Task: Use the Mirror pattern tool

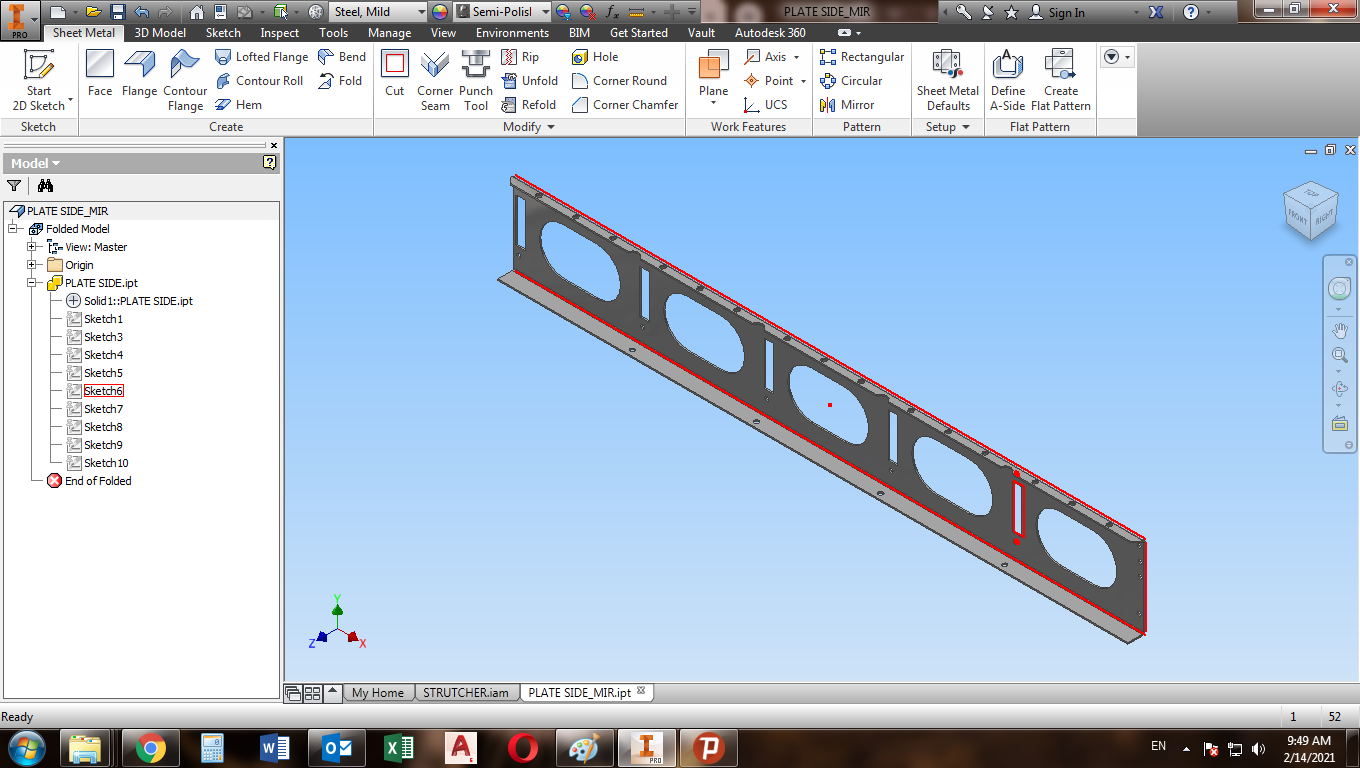Action: (x=847, y=105)
